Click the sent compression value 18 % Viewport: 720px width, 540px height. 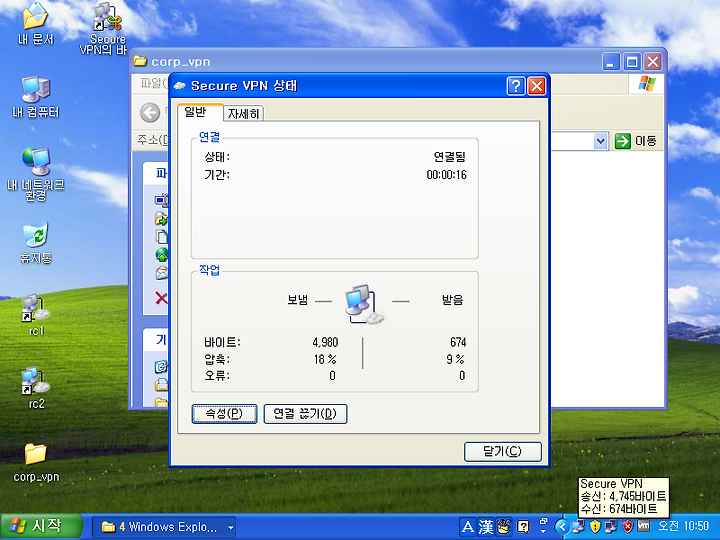tap(325, 359)
